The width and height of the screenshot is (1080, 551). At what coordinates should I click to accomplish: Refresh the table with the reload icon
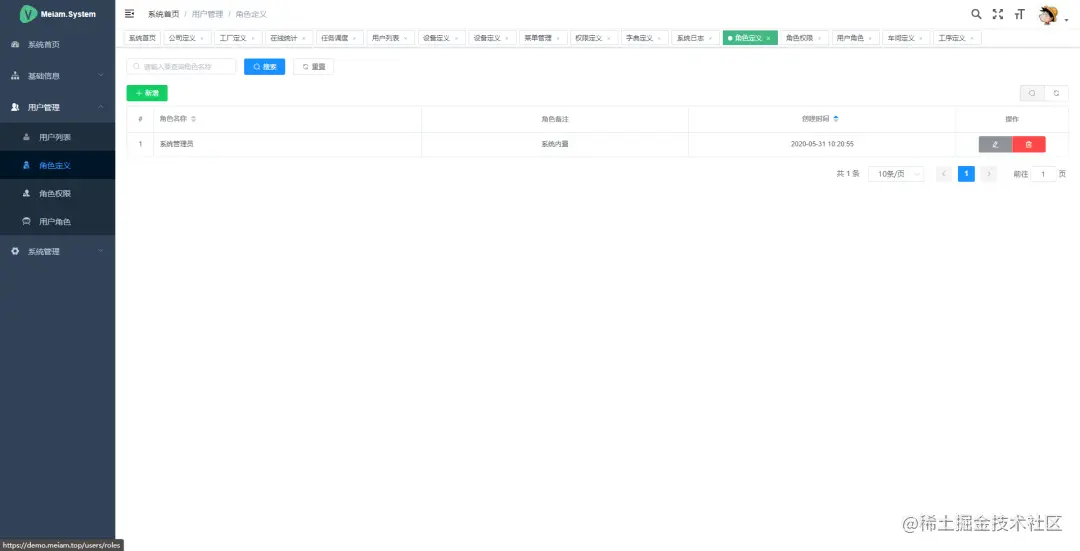click(x=1056, y=93)
